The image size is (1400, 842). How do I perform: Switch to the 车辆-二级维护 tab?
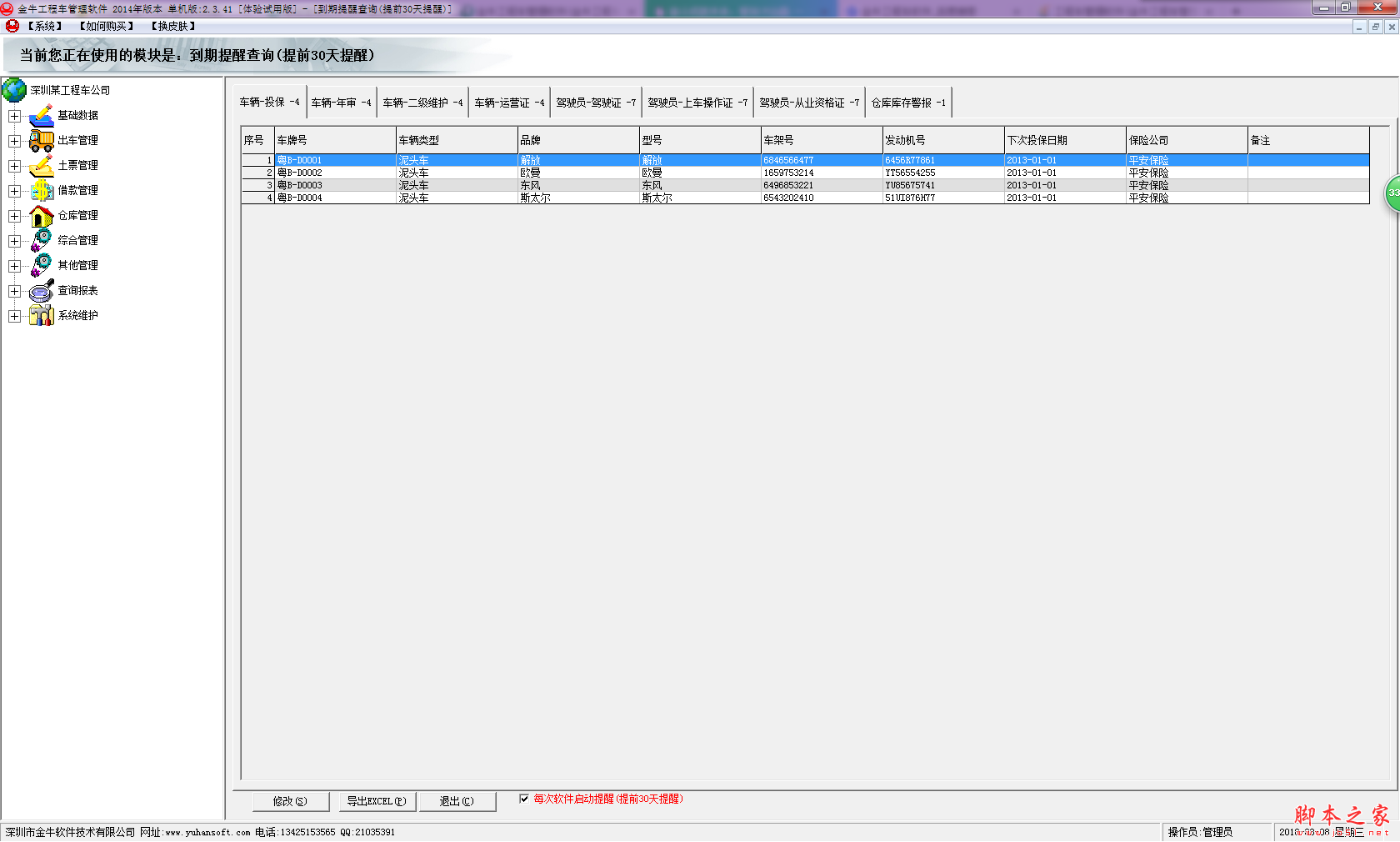[x=422, y=103]
